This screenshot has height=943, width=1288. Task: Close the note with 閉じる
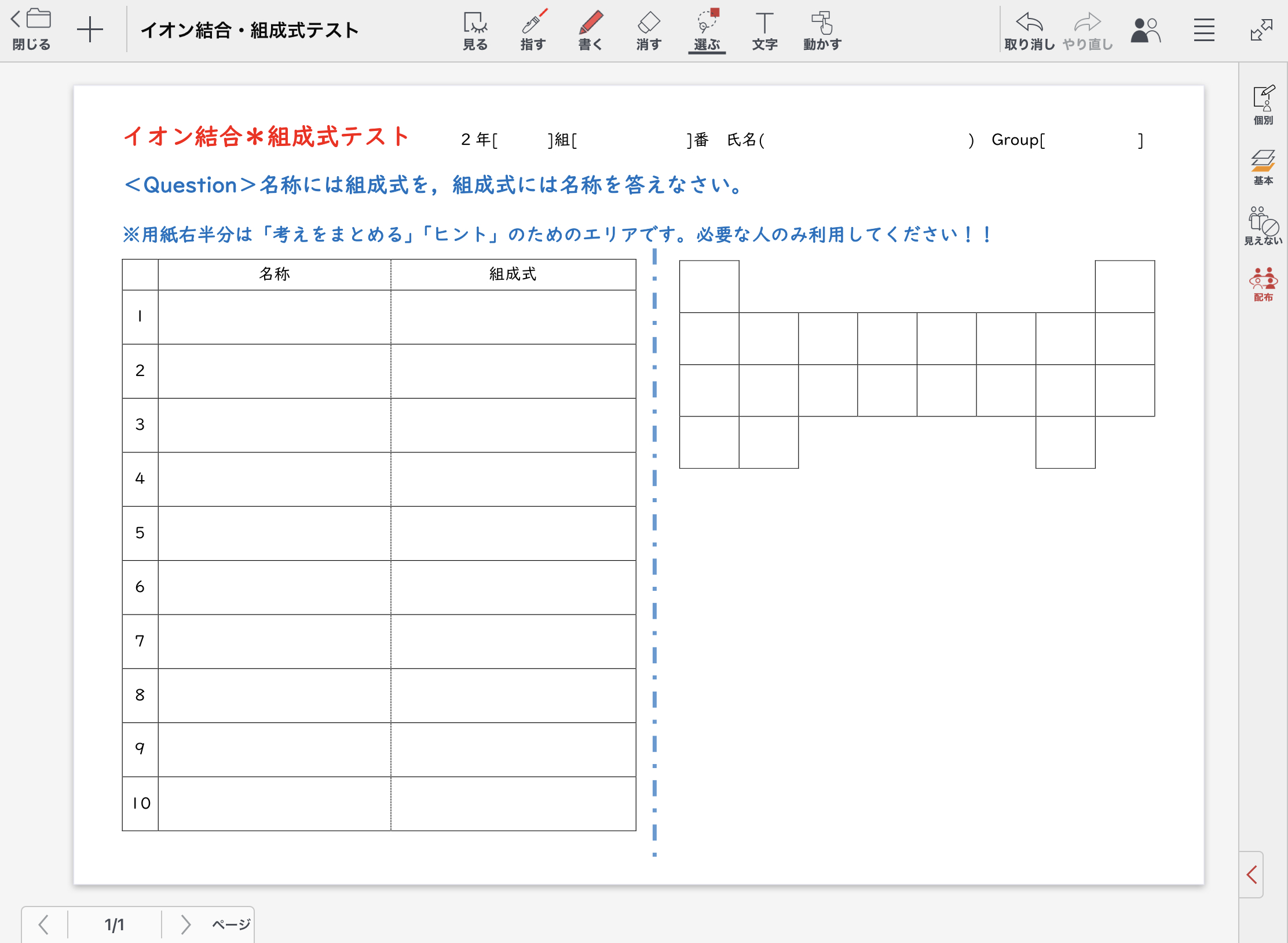pyautogui.click(x=31, y=29)
